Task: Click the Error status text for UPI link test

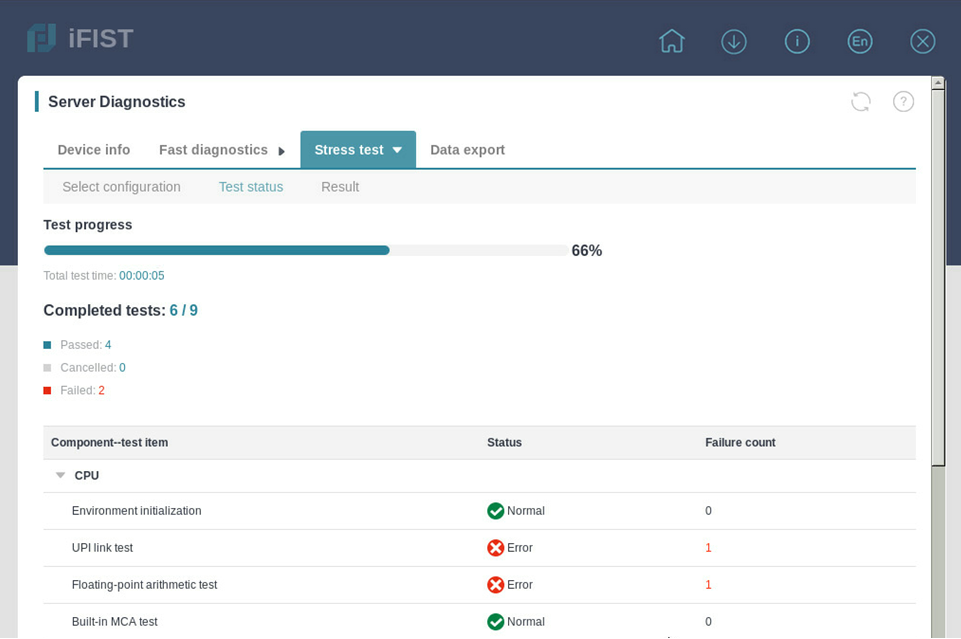Action: 520,548
